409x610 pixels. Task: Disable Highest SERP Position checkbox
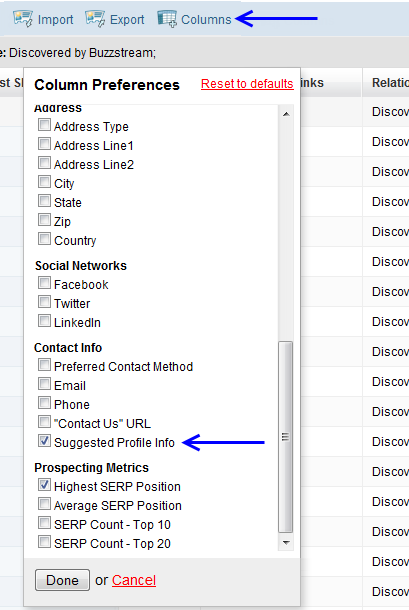tap(44, 485)
